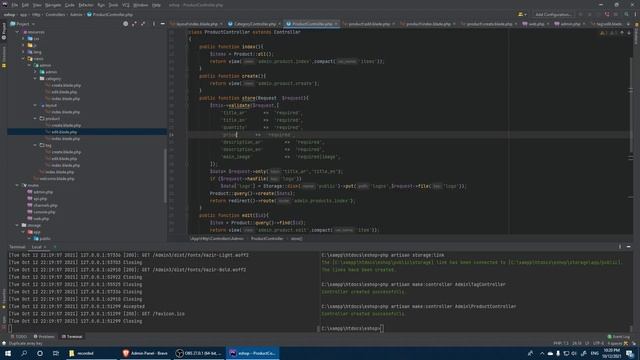
Task: Expand the css folder
Action: (24, 39)
